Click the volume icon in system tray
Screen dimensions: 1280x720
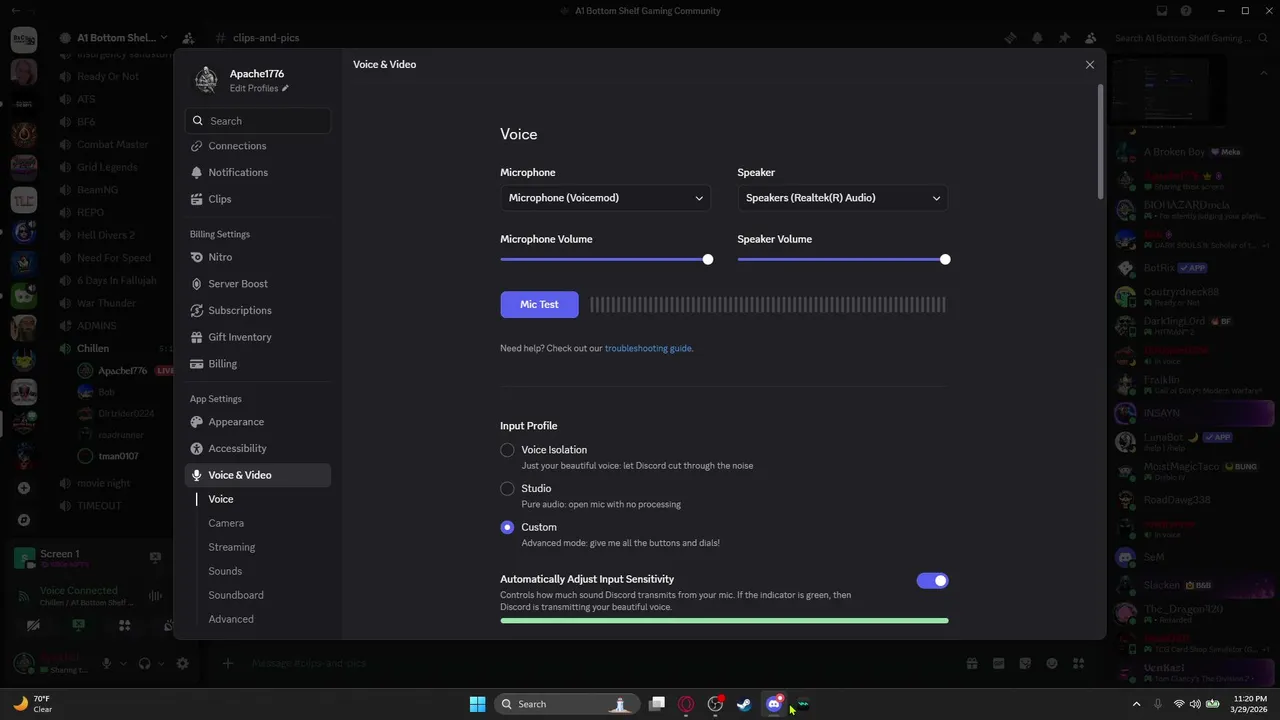tap(1196, 704)
